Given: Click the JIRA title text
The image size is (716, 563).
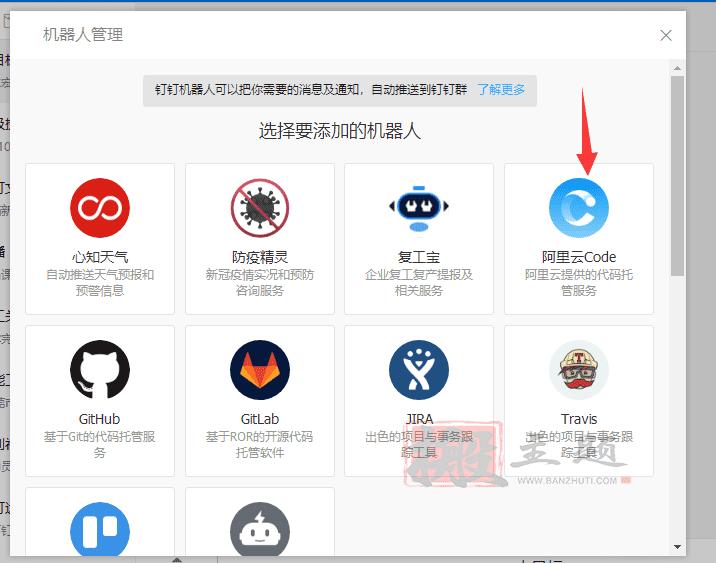Looking at the screenshot, I should (419, 419).
